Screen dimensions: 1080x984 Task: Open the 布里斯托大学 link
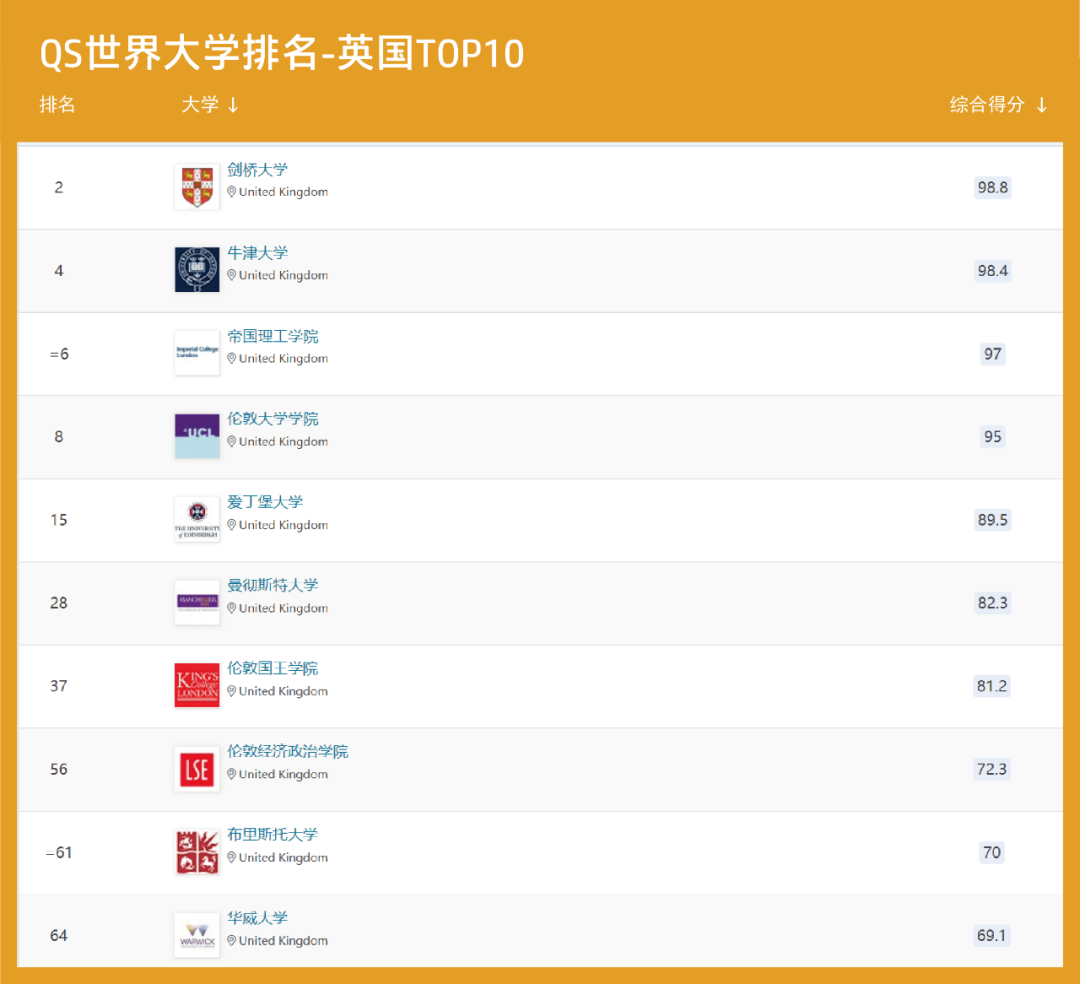tap(273, 835)
